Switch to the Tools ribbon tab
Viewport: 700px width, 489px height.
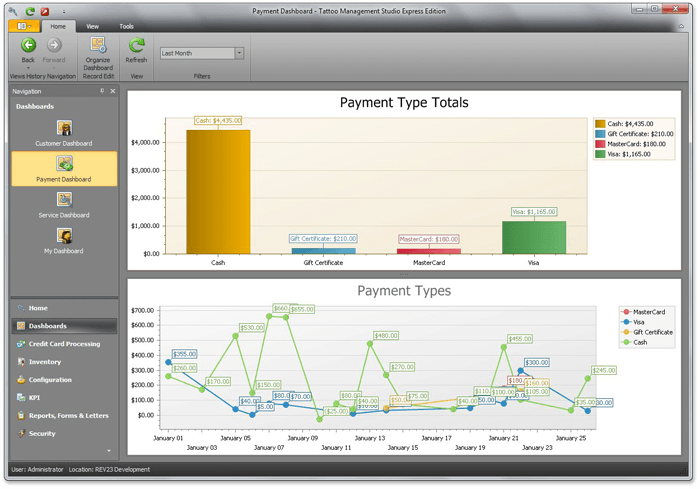pyautogui.click(x=126, y=26)
